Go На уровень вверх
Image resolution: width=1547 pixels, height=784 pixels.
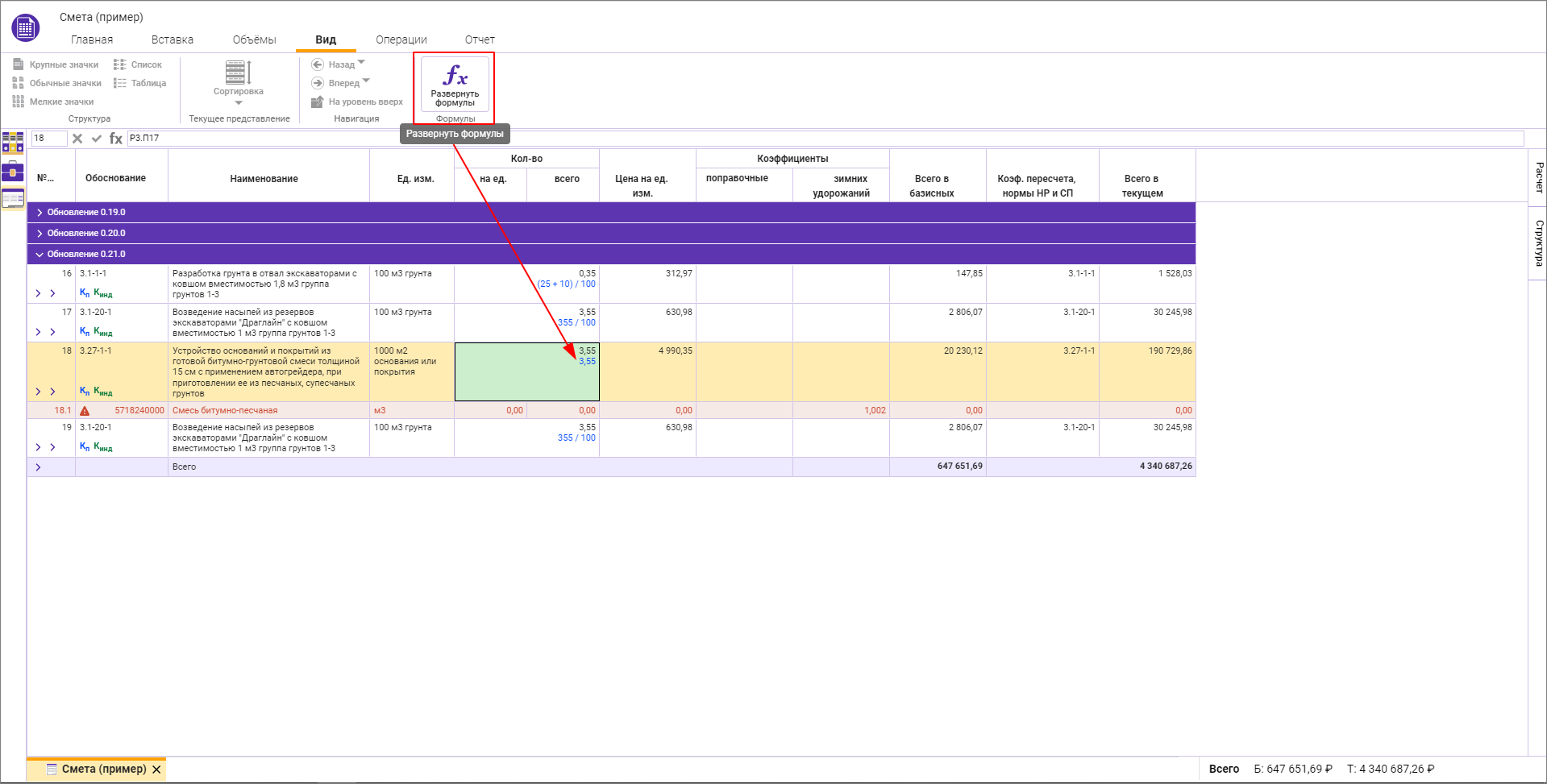point(357,102)
